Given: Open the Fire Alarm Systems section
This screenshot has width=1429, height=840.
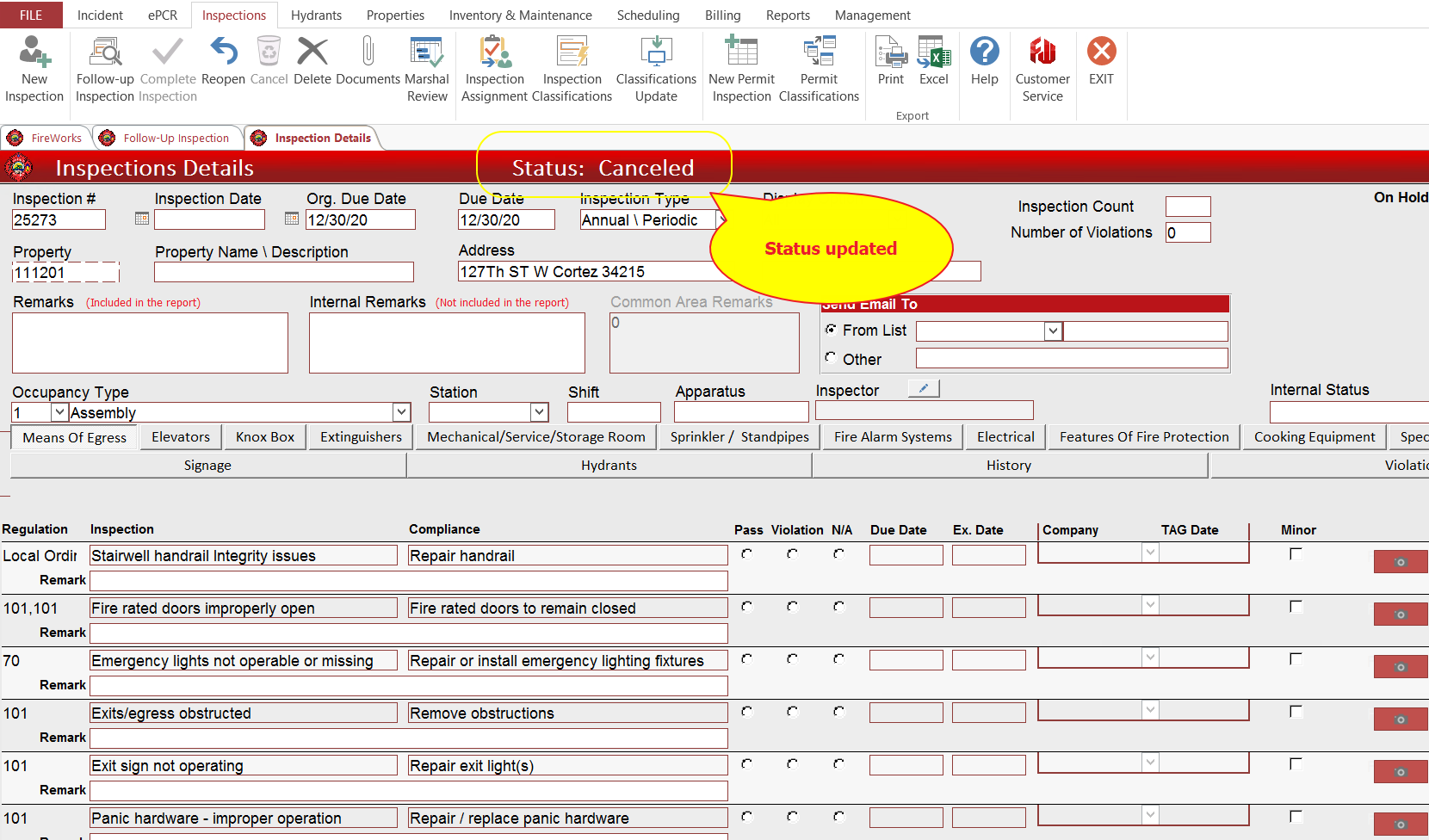Looking at the screenshot, I should [893, 437].
